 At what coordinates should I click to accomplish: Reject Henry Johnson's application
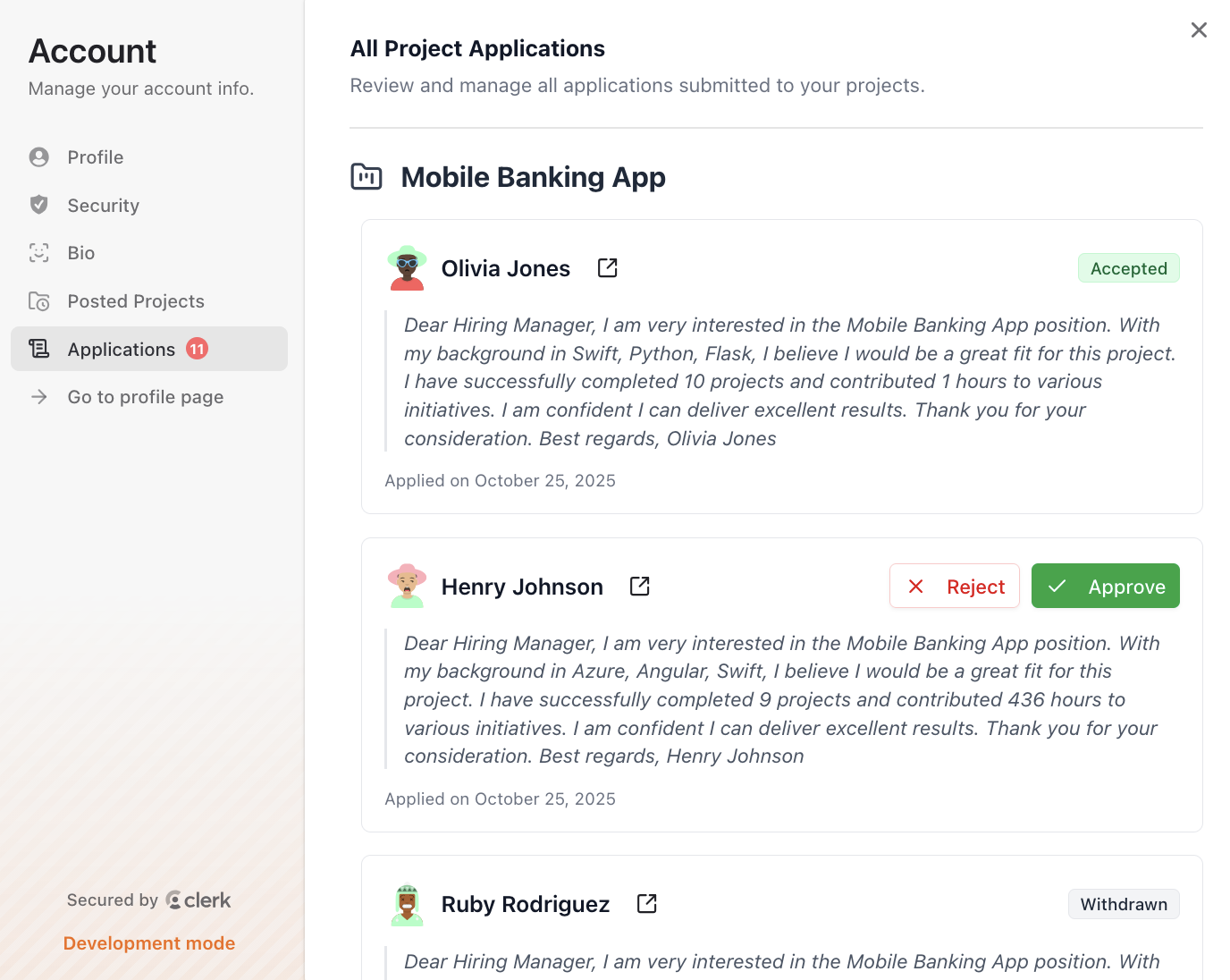tap(954, 587)
